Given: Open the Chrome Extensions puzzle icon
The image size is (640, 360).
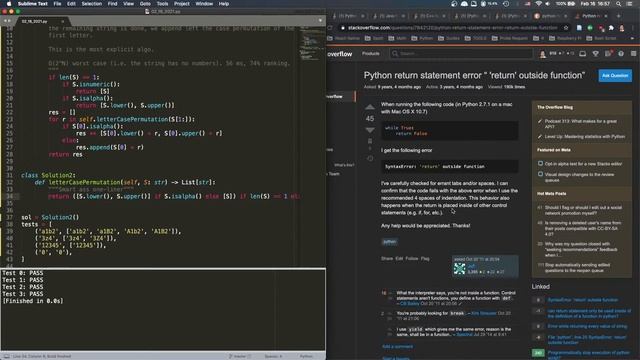Looking at the screenshot, I should coord(611,28).
